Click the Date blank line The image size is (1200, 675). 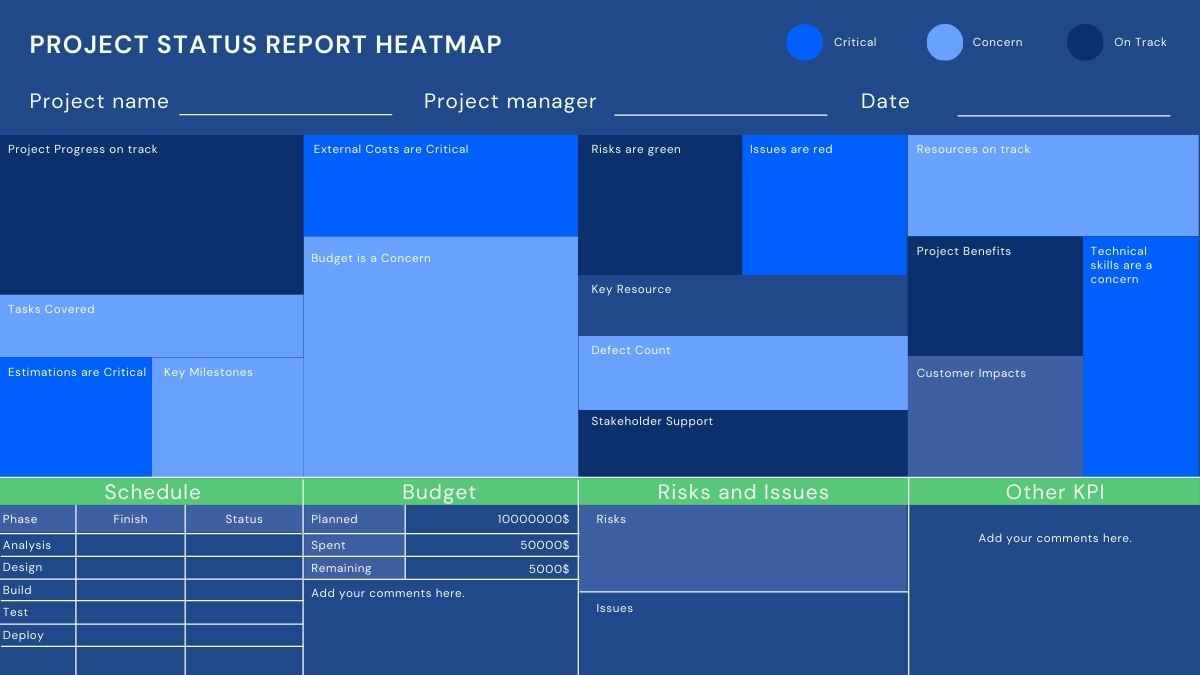click(1063, 114)
